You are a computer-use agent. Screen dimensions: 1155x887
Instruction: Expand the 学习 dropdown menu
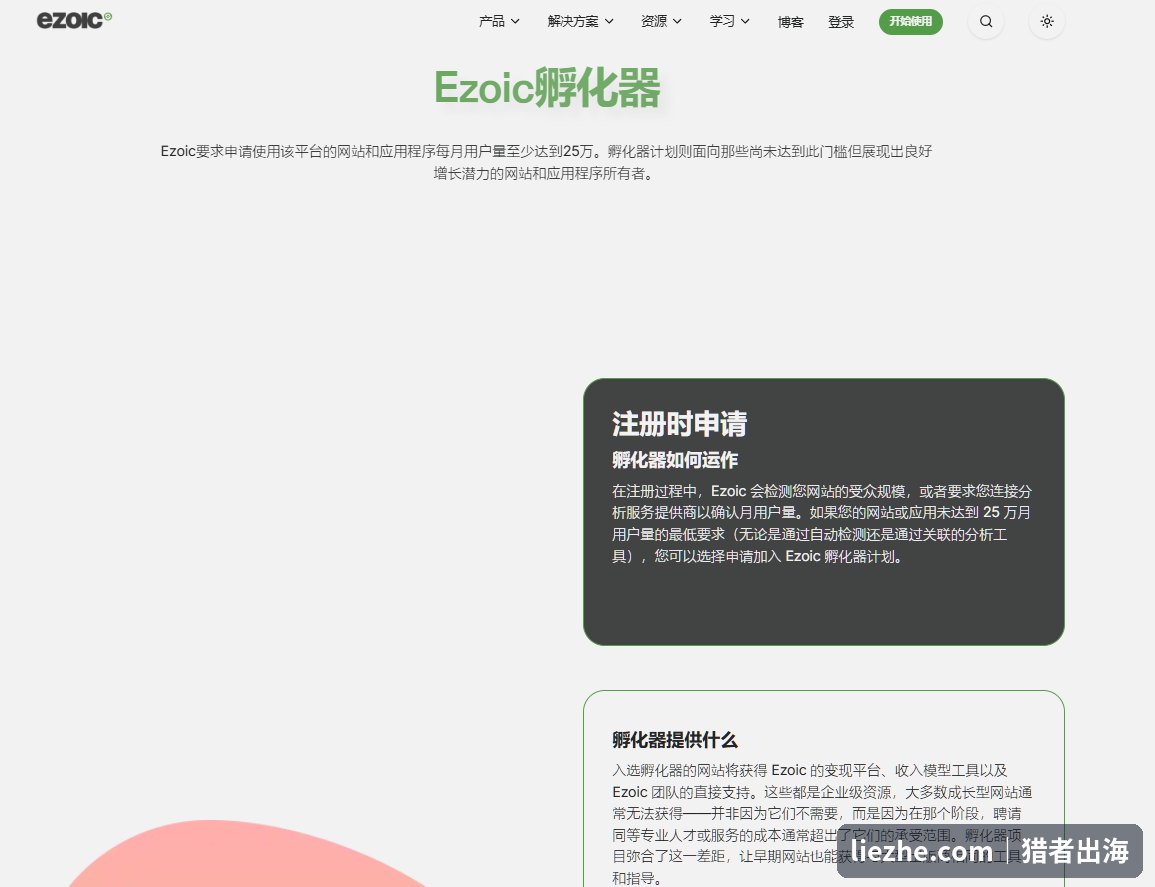tap(729, 21)
